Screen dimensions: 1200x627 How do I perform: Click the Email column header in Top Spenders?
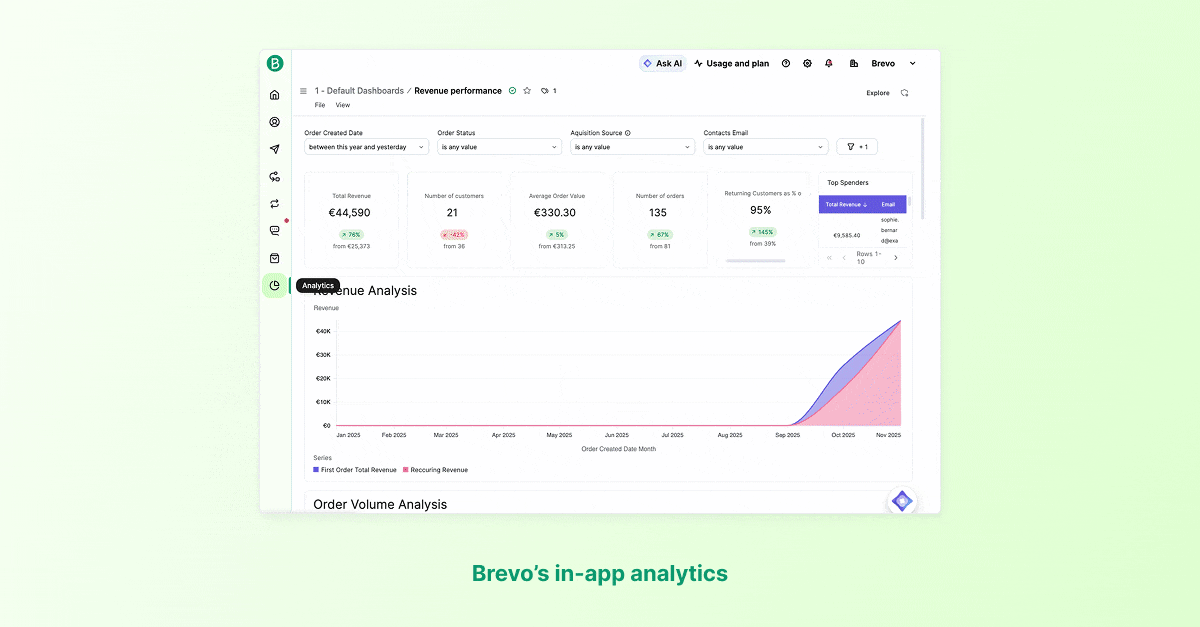(889, 204)
